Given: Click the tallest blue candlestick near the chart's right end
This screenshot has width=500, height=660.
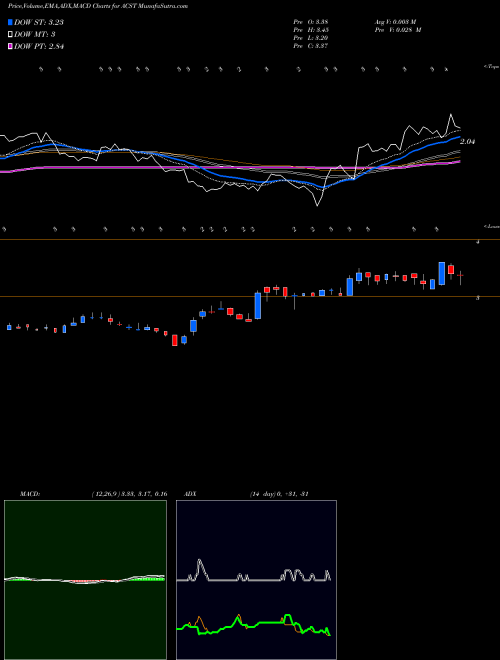Looking at the screenshot, I should pyautogui.click(x=441, y=274).
